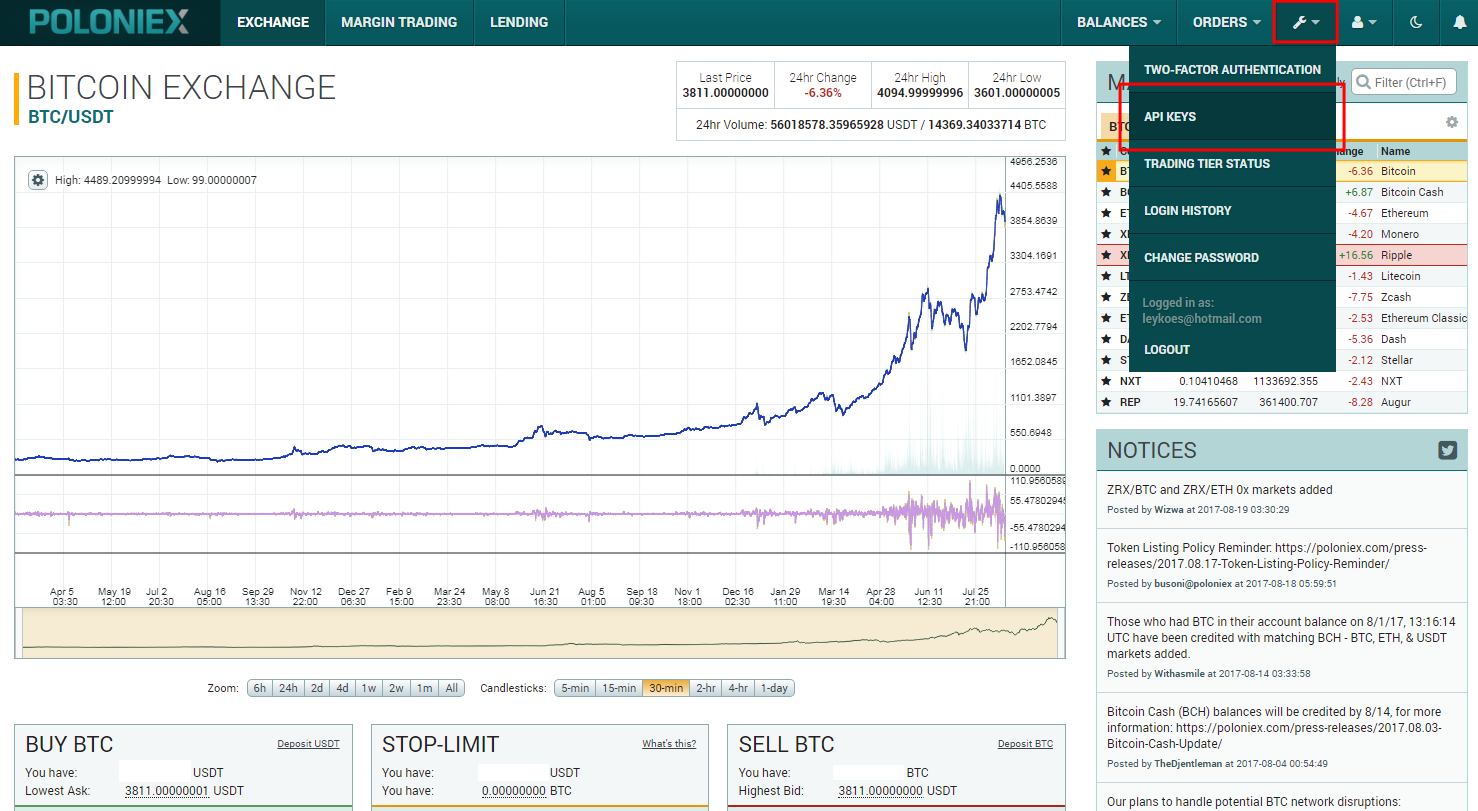Switch to night mode with moon icon
This screenshot has height=811, width=1478.
coord(1416,22)
